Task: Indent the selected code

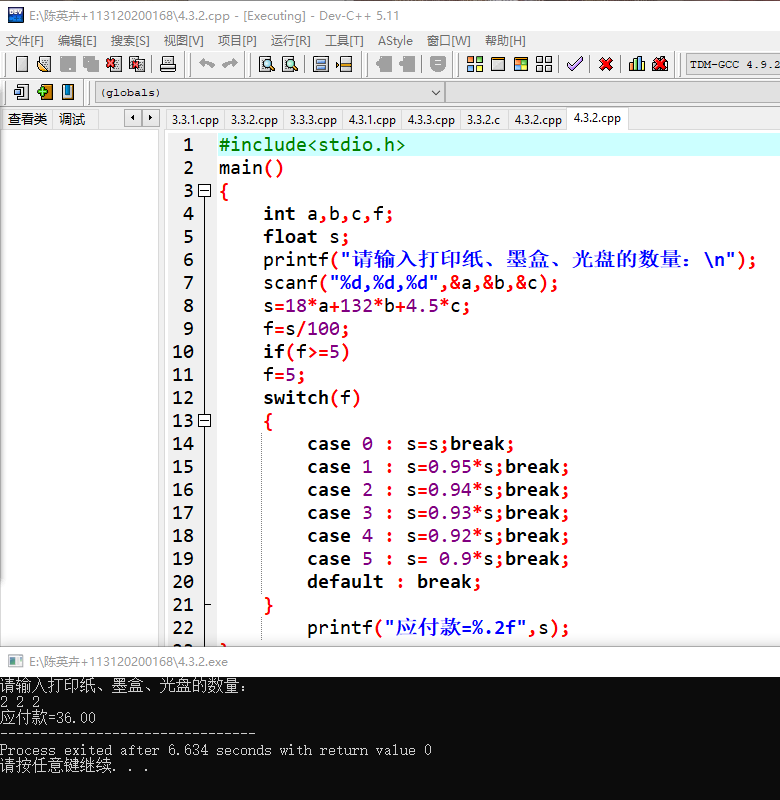Action: point(384,64)
